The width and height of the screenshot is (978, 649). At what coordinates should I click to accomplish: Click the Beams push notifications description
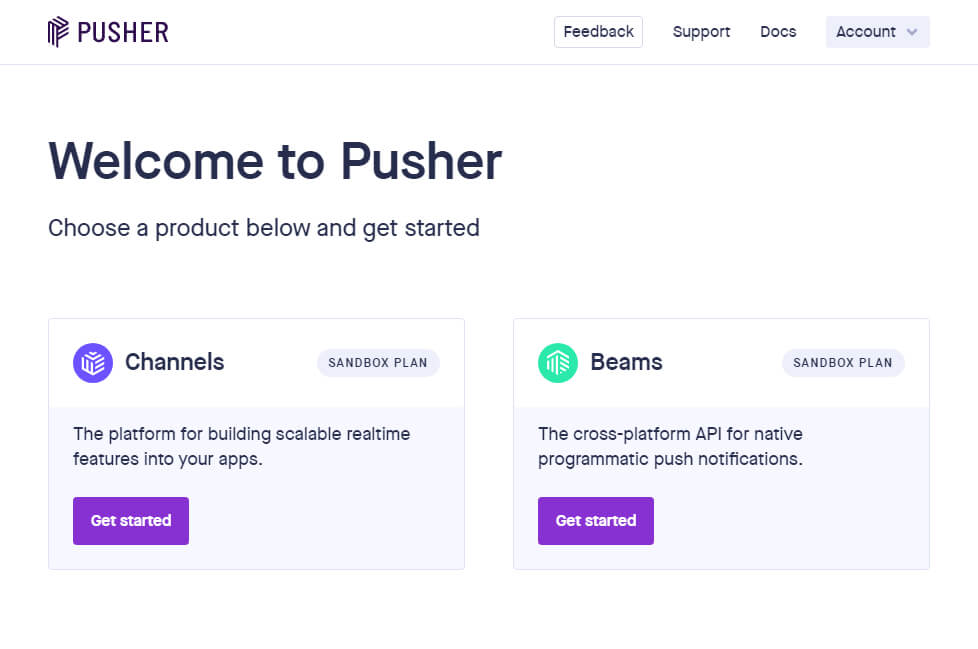tap(670, 447)
